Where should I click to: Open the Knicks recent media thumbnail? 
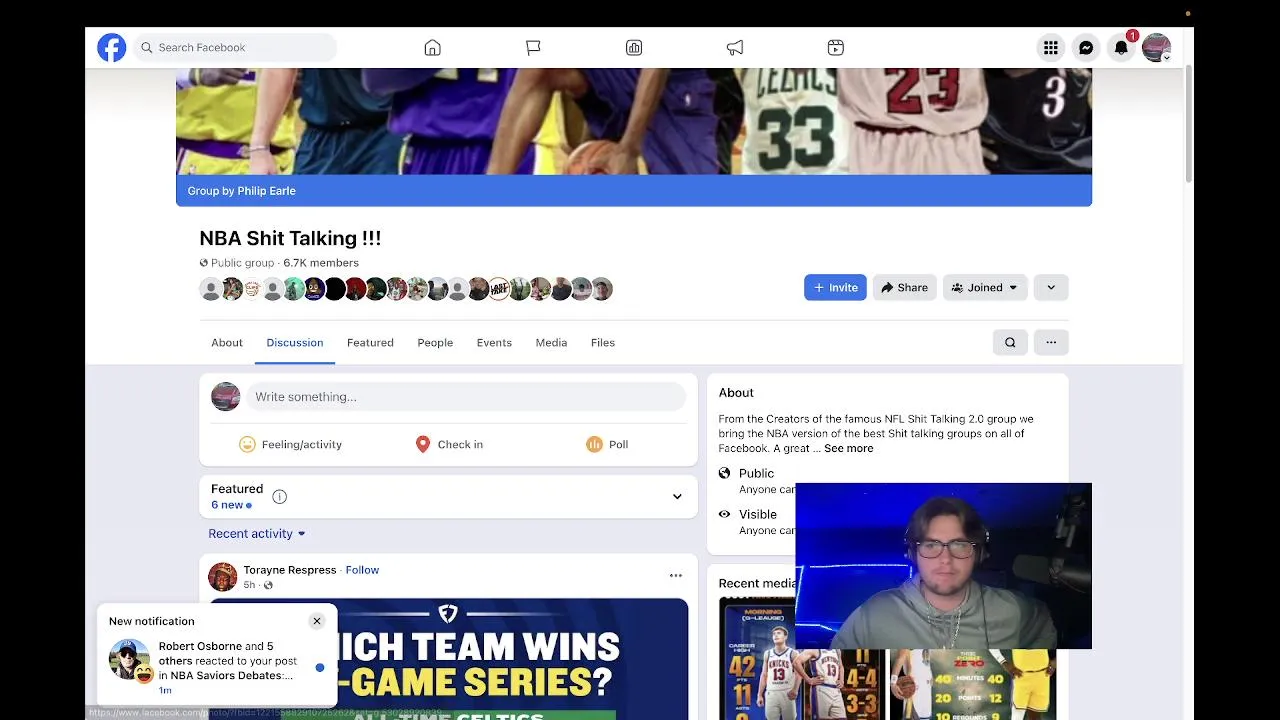tap(801, 658)
